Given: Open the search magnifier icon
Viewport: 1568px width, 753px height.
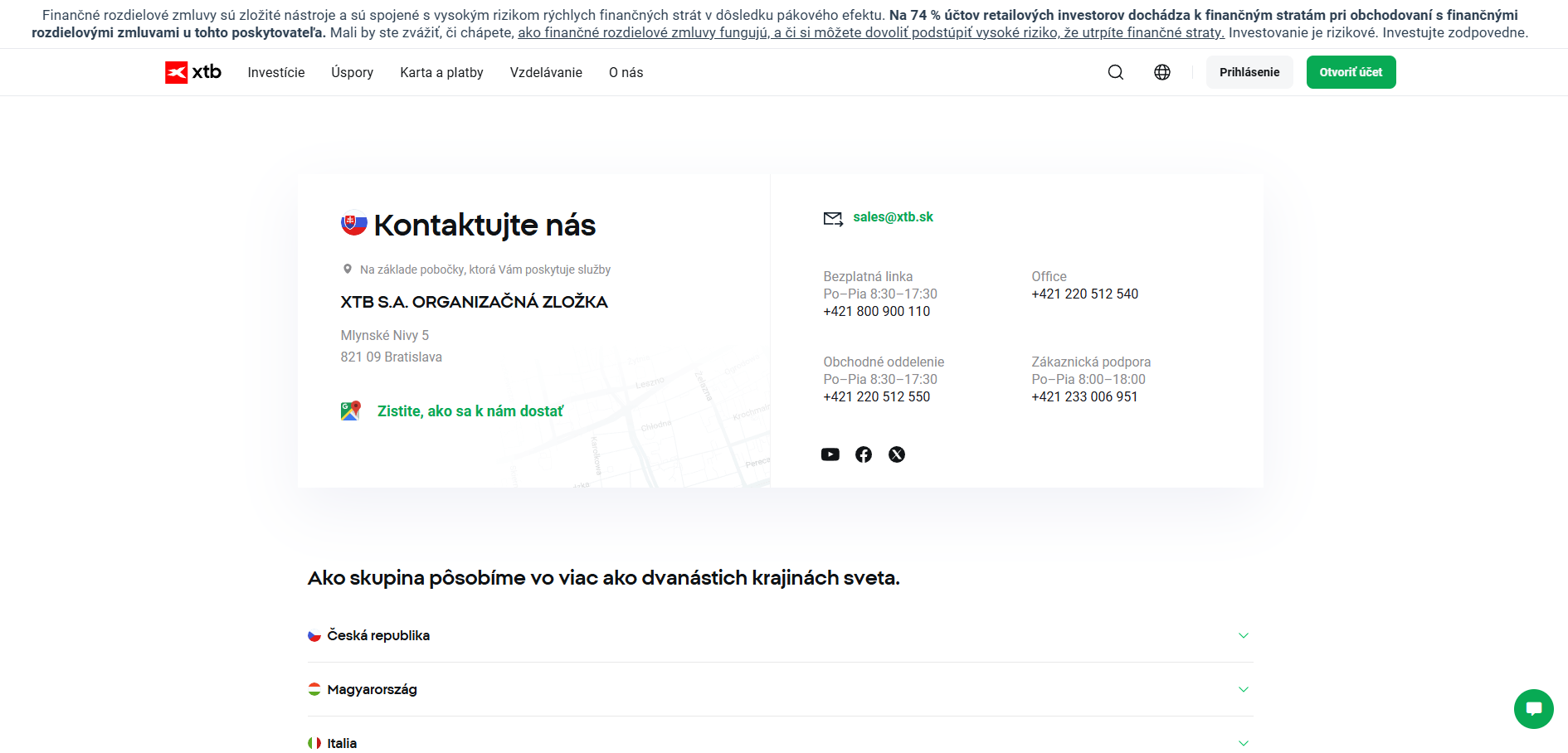Looking at the screenshot, I should (1116, 72).
